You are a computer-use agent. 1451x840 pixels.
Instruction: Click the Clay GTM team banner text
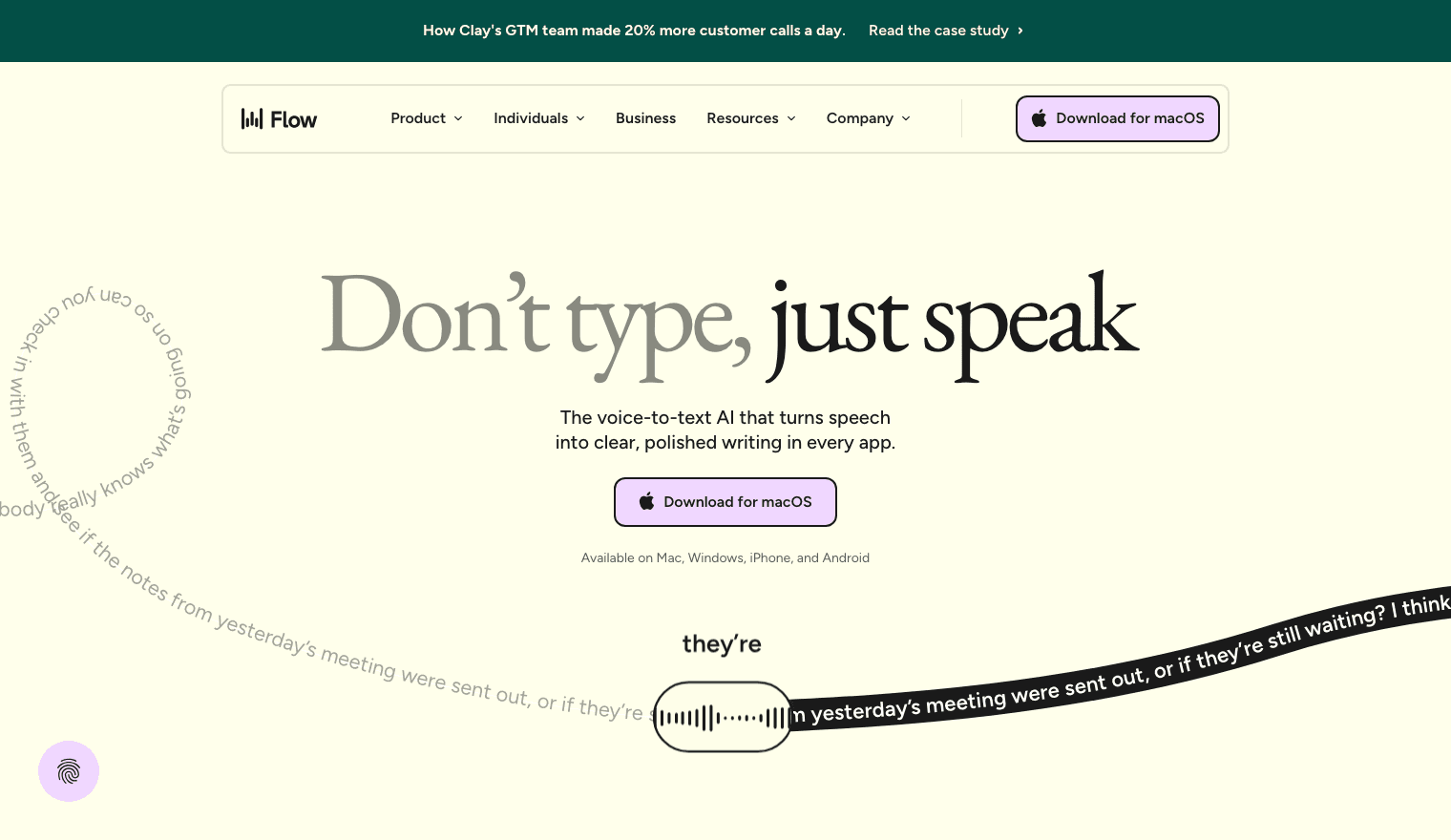click(634, 31)
